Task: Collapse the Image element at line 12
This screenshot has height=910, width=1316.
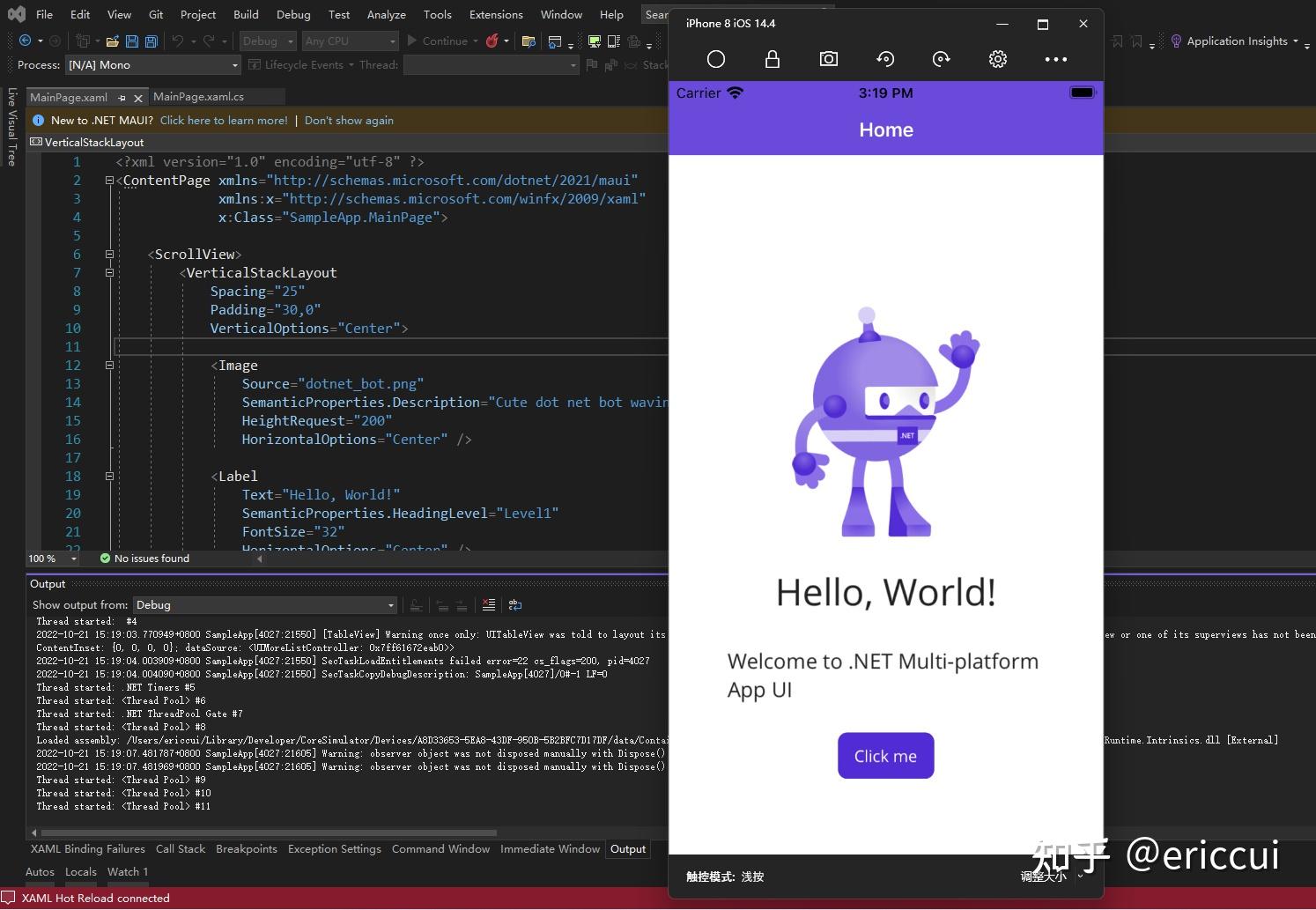Action: (109, 365)
